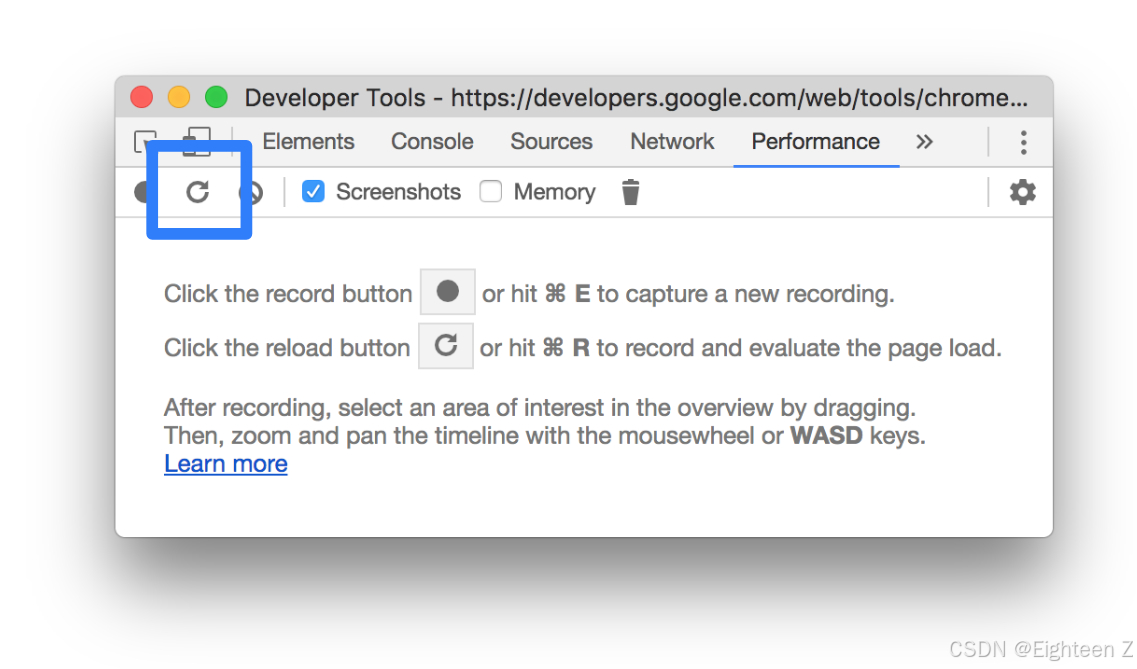Enable the Memory checkbox
Viewport: 1137px width, 669px height.
click(491, 191)
